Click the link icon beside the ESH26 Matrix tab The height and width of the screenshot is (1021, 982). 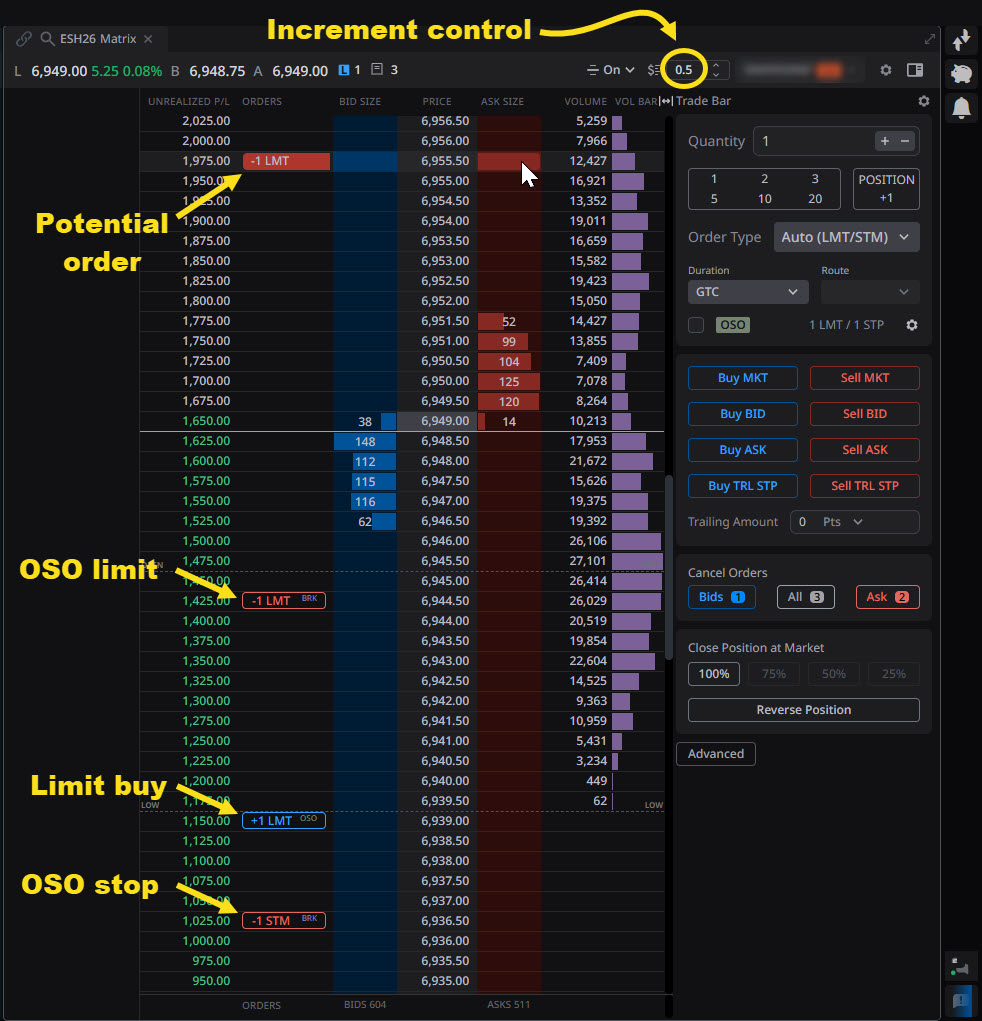point(24,39)
